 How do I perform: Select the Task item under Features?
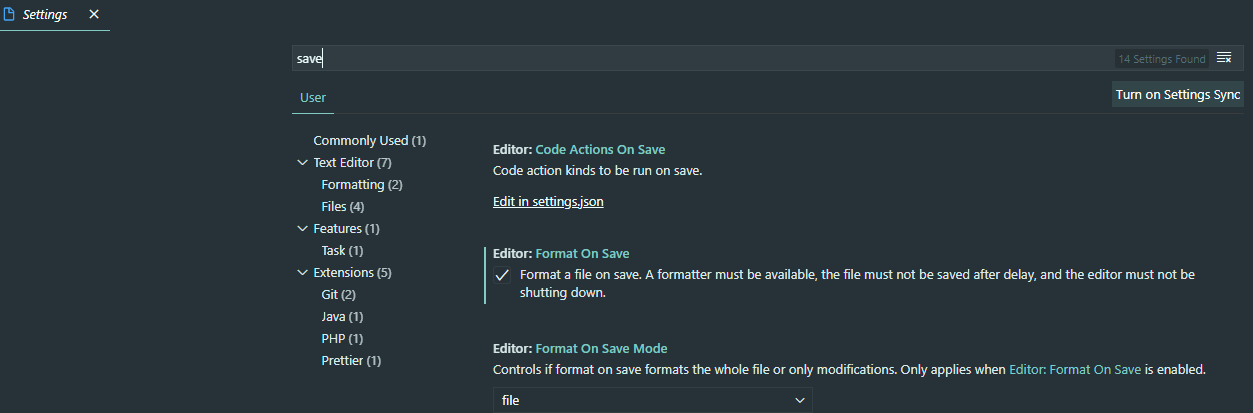click(x=342, y=250)
